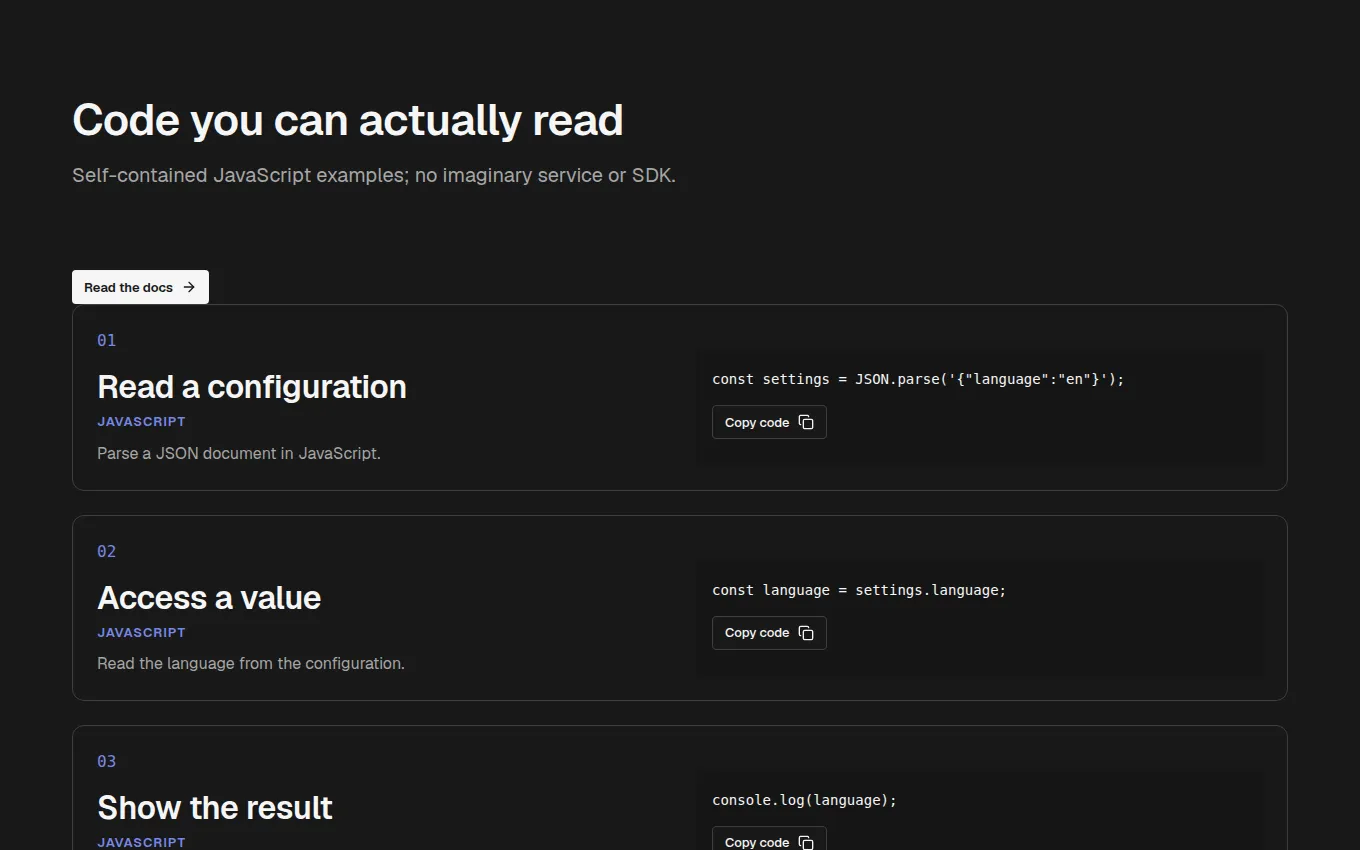The height and width of the screenshot is (850, 1360).
Task: Click JAVASCRIPT label under Access a value
Action: (141, 633)
